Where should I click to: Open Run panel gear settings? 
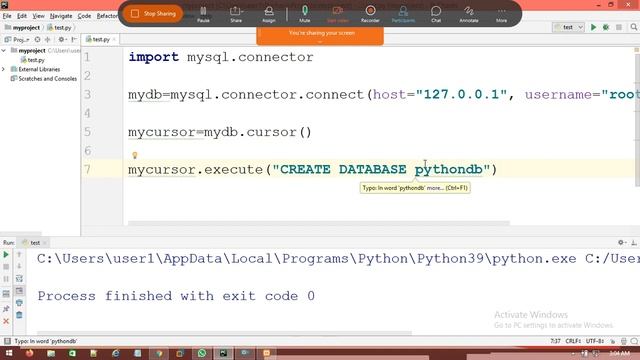pyautogui.click(x=622, y=243)
